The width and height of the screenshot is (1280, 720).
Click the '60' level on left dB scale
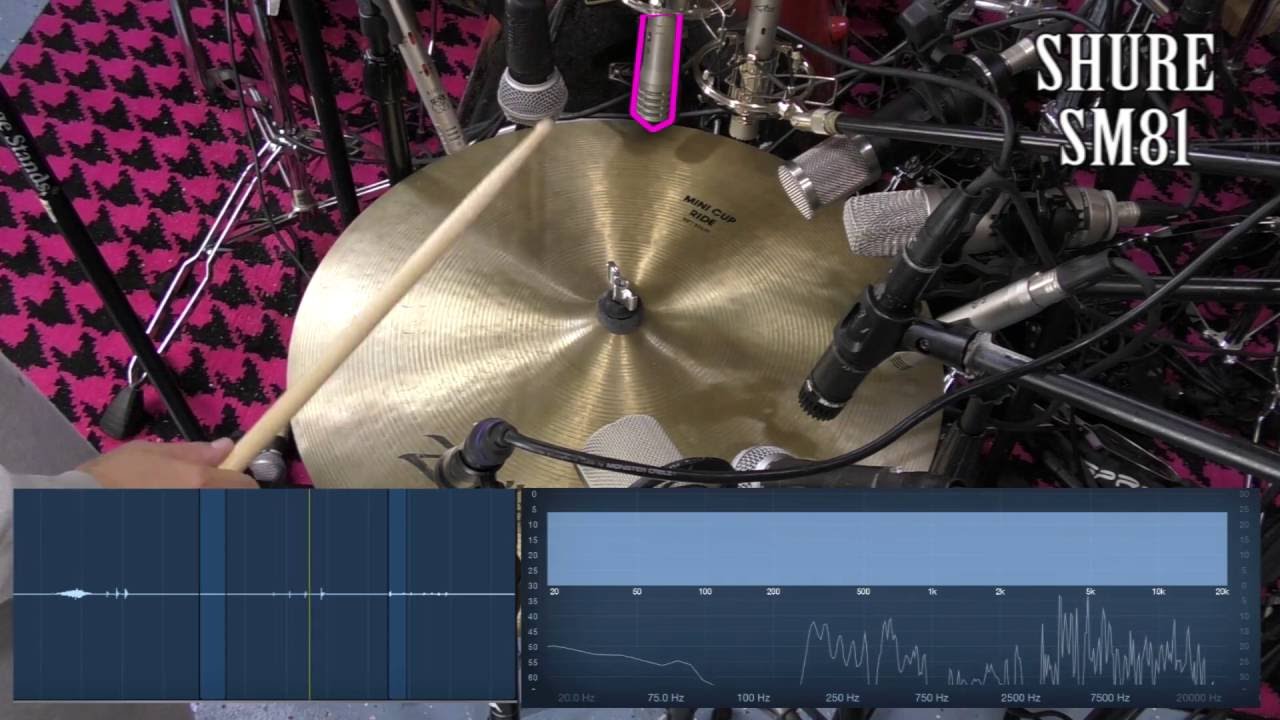(x=534, y=678)
